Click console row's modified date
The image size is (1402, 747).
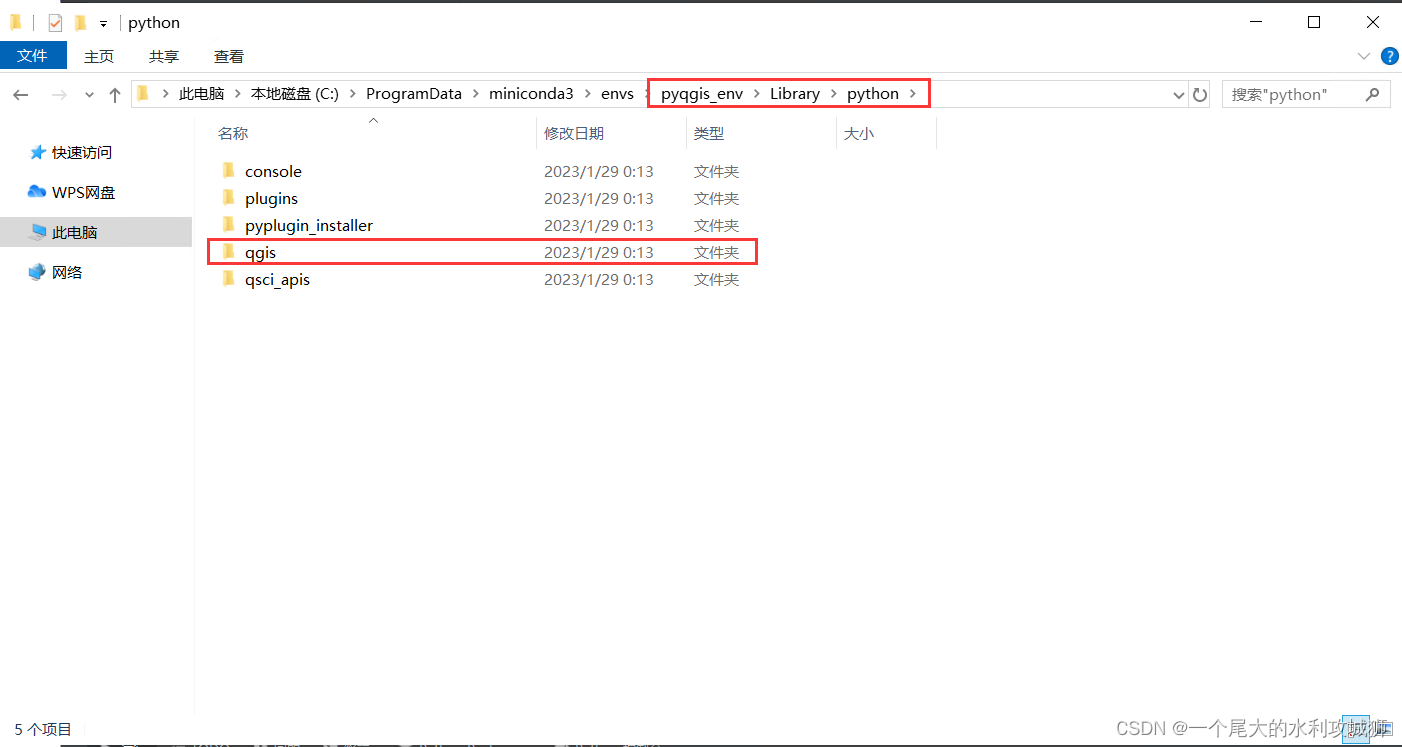[598, 172]
